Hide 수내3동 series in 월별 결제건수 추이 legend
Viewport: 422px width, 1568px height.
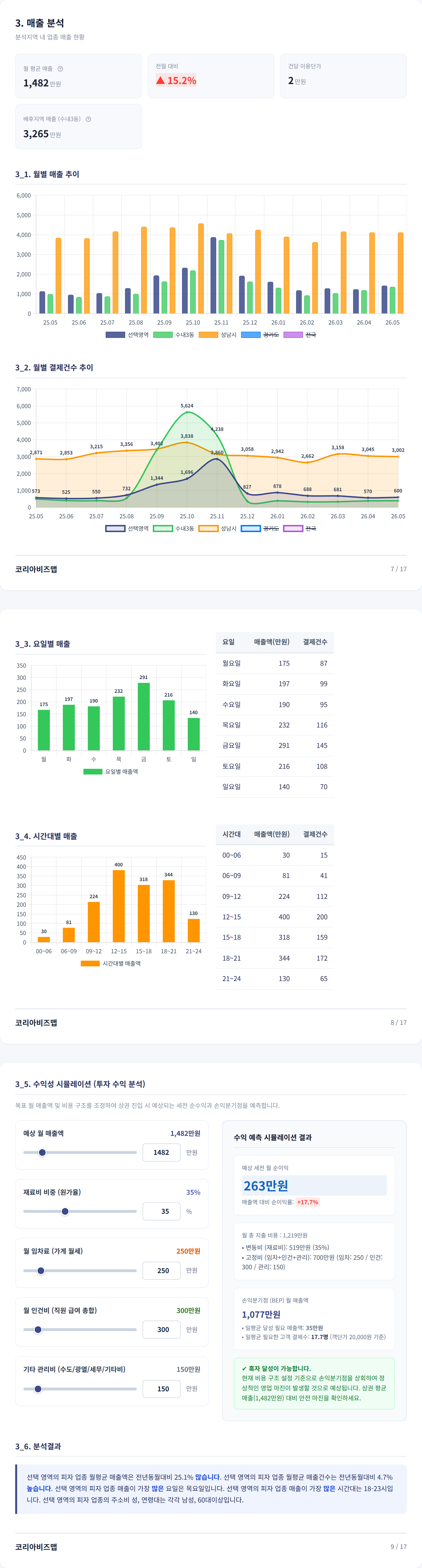tap(173, 528)
